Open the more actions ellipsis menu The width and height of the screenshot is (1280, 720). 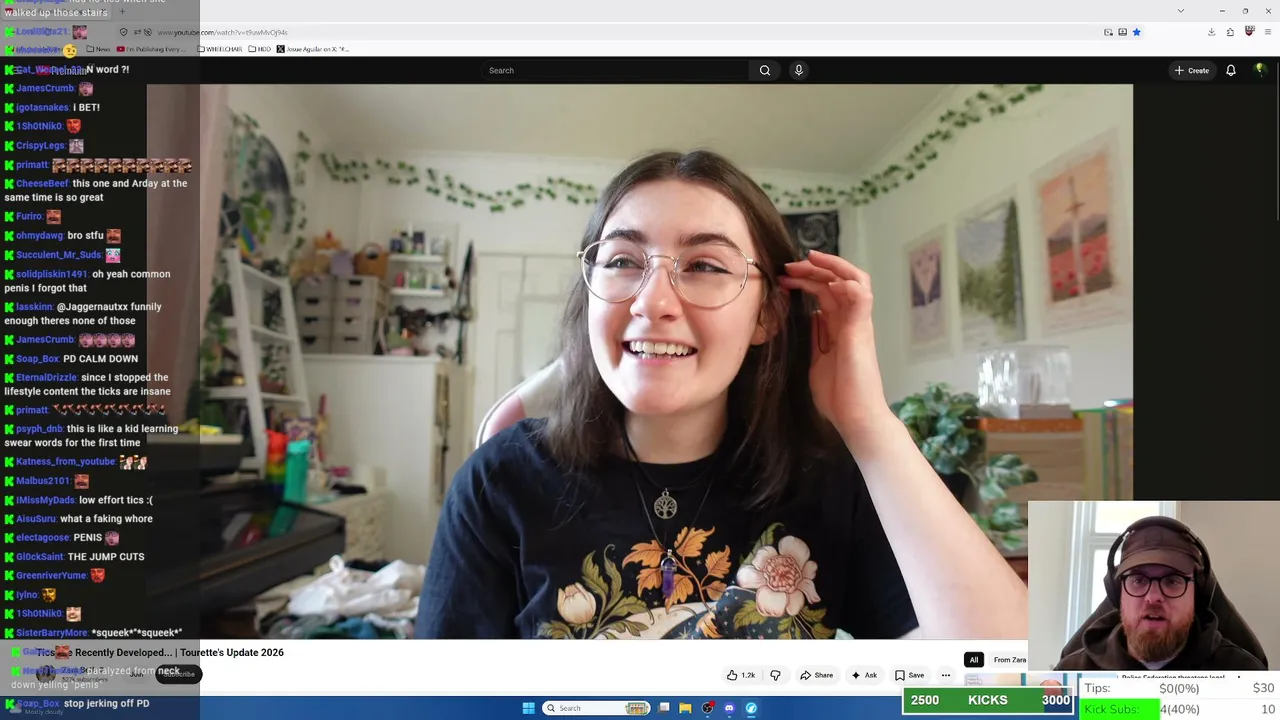(x=946, y=675)
